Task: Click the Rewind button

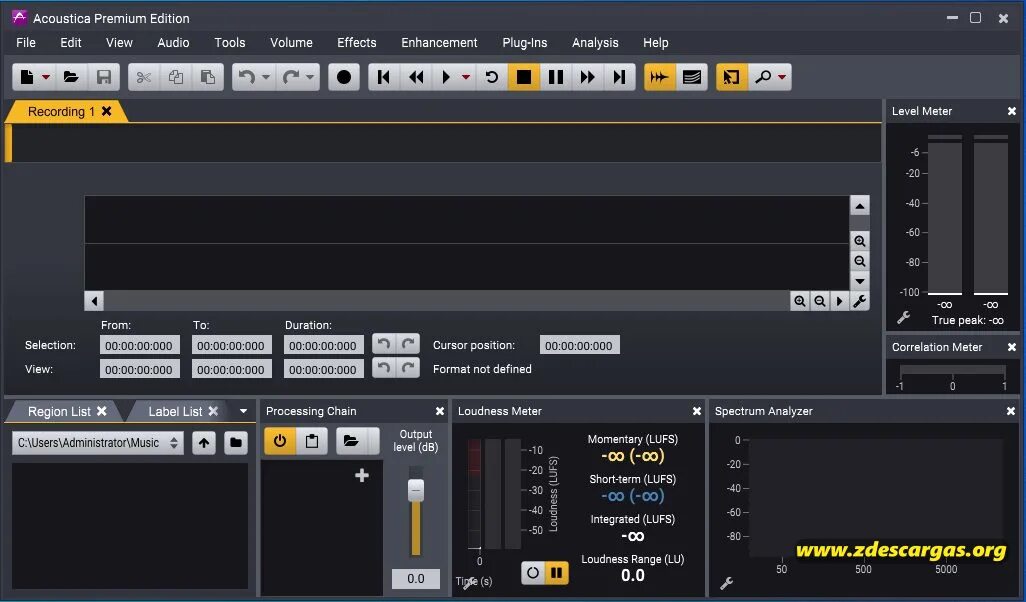Action: point(416,77)
